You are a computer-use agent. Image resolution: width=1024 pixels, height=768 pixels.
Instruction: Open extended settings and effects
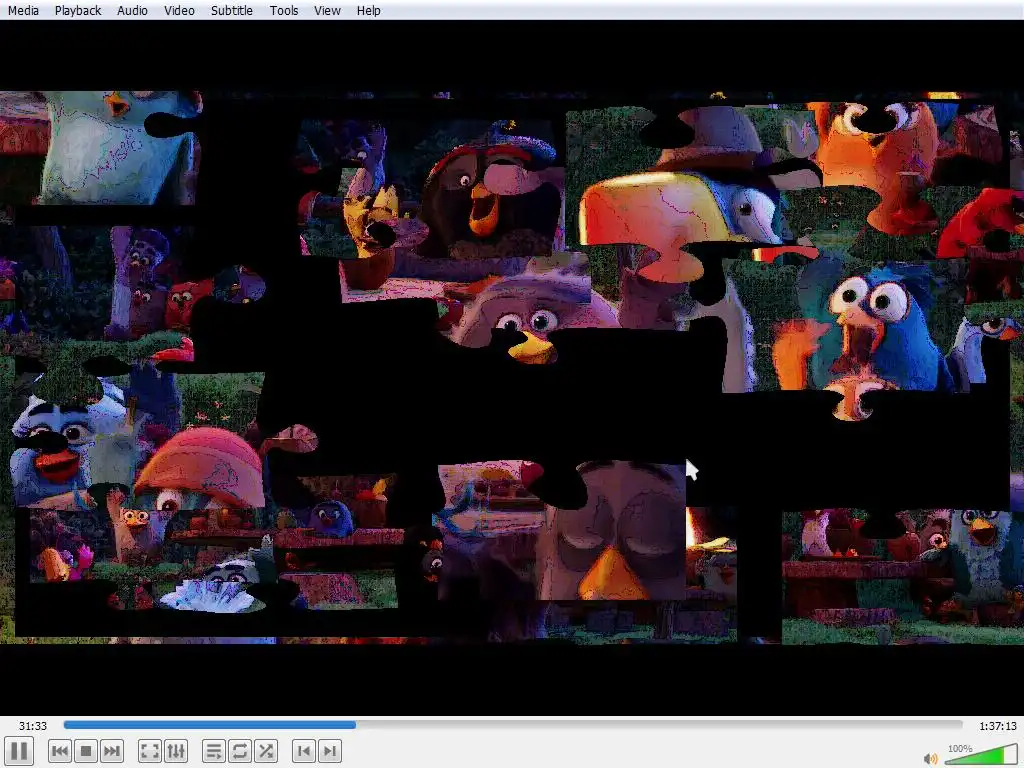(x=176, y=751)
